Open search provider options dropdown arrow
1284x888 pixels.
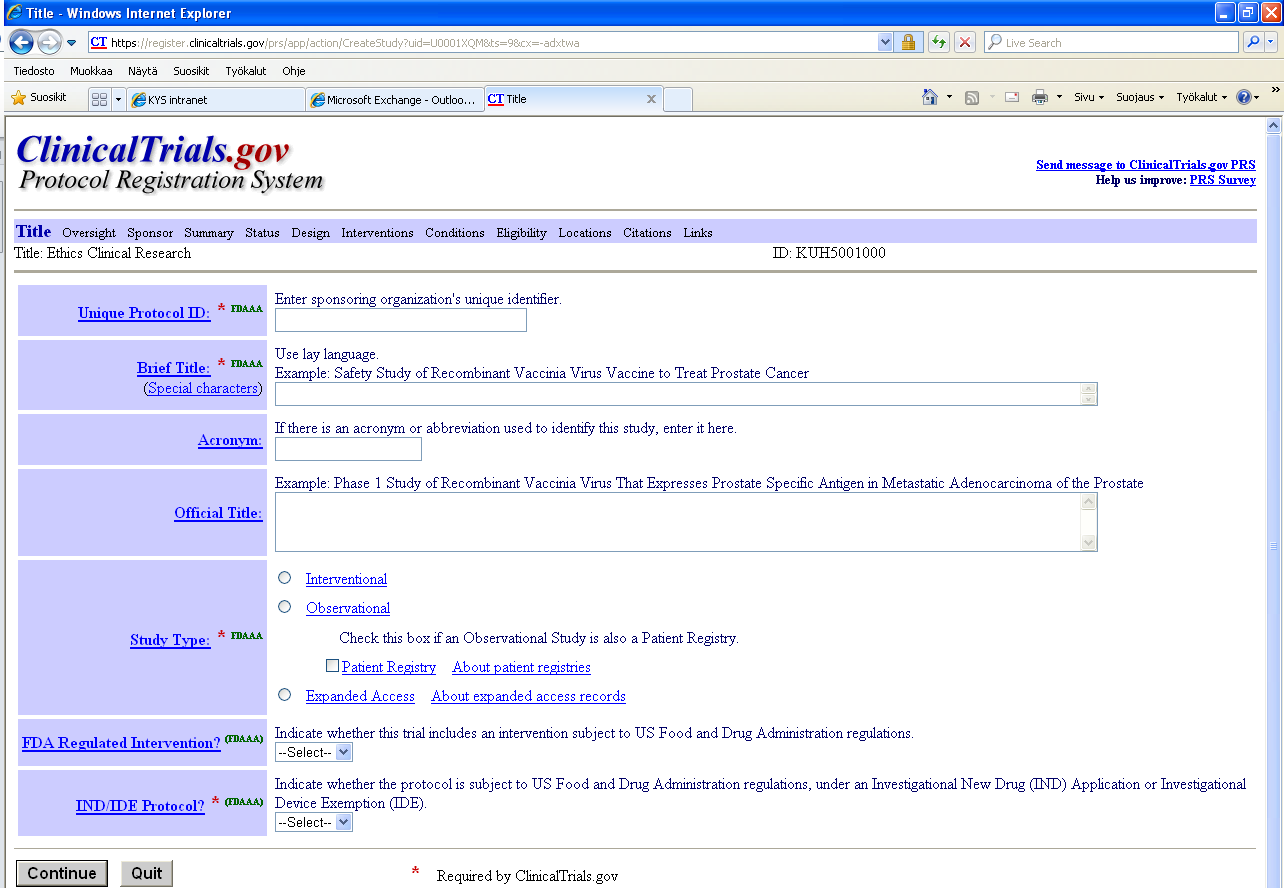(x=1271, y=43)
